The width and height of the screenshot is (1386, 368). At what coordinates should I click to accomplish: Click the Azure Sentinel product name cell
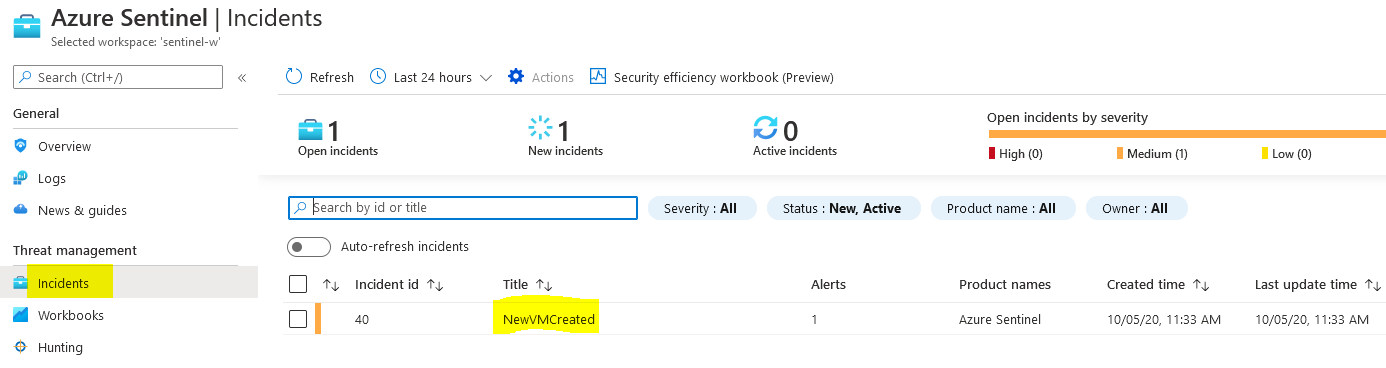(1001, 319)
